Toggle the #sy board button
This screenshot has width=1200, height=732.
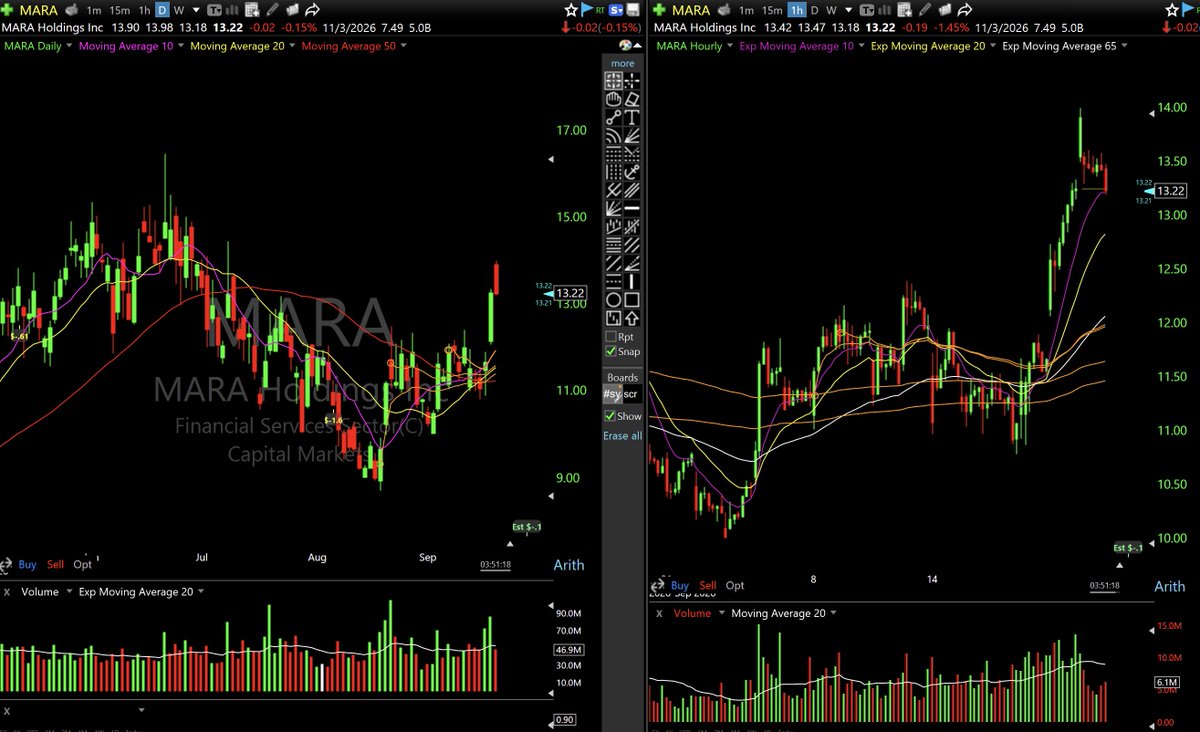point(613,395)
